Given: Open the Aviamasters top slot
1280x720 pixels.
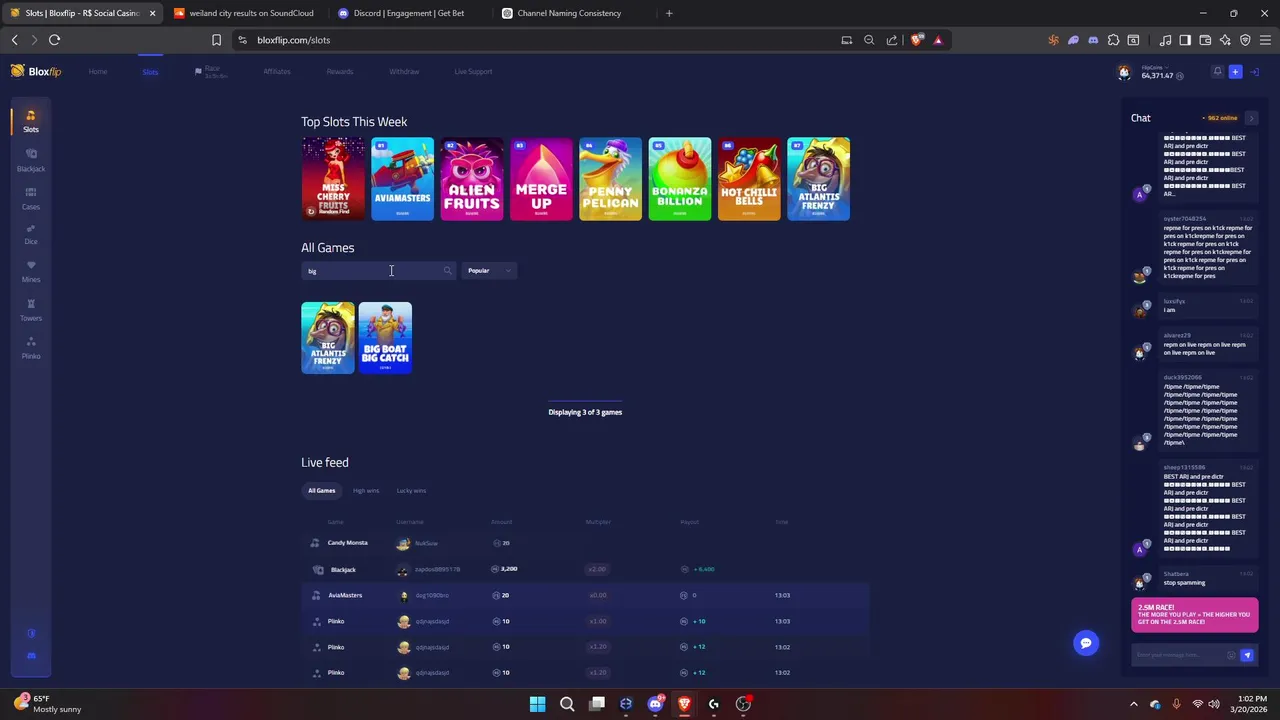Looking at the screenshot, I should [x=402, y=179].
